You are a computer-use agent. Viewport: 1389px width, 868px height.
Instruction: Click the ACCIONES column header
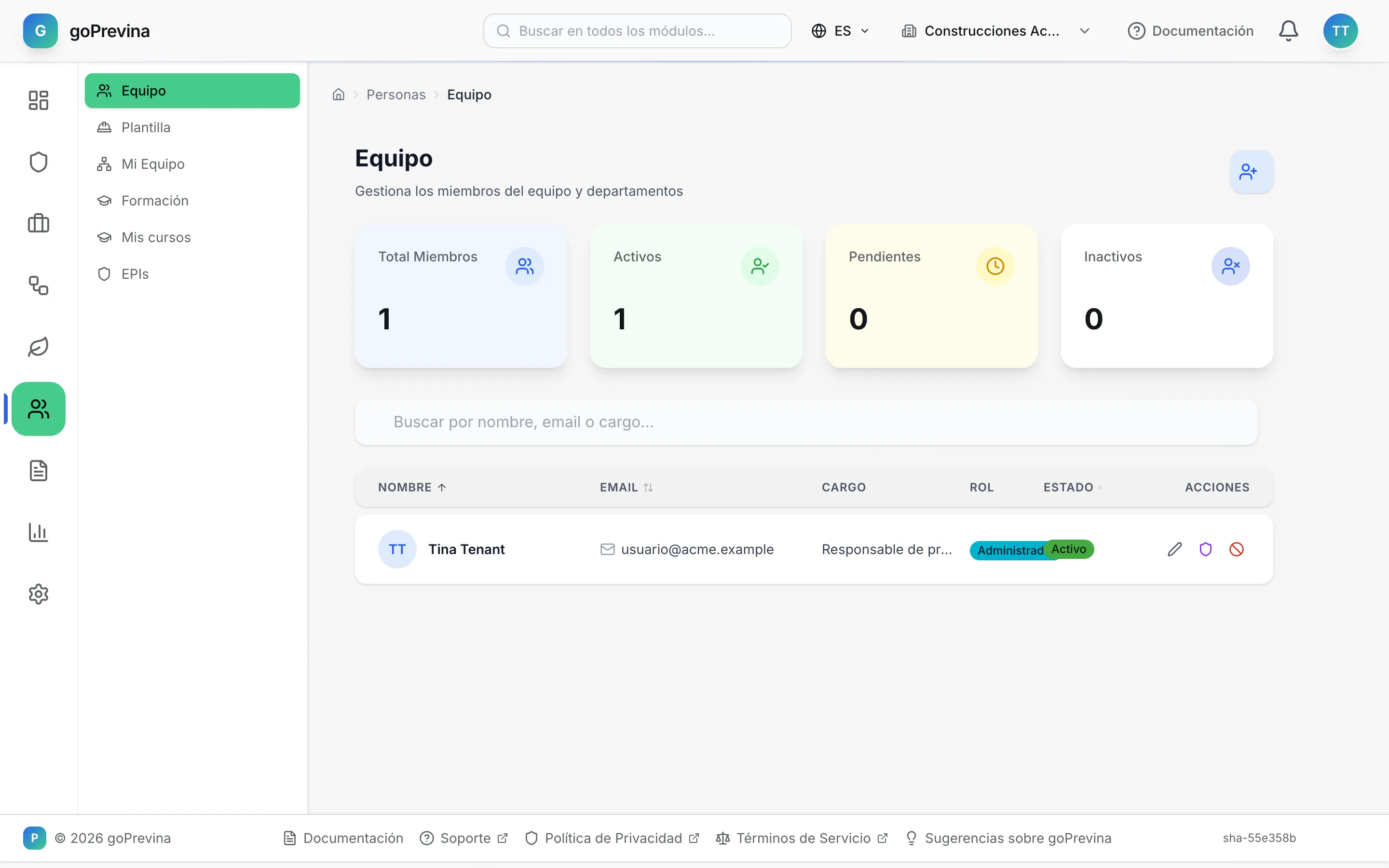tap(1217, 488)
